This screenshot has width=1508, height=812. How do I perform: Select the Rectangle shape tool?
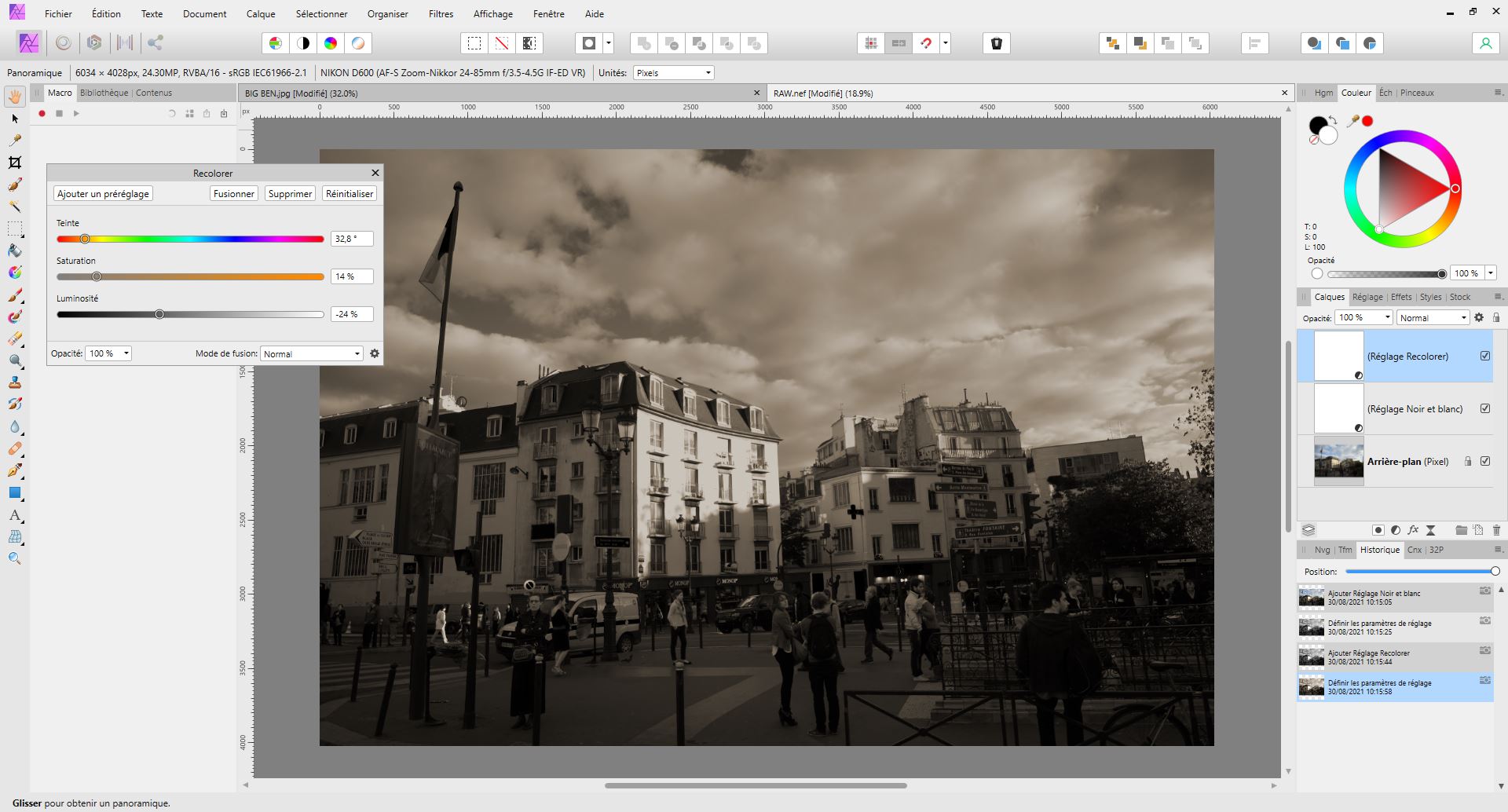(x=15, y=493)
